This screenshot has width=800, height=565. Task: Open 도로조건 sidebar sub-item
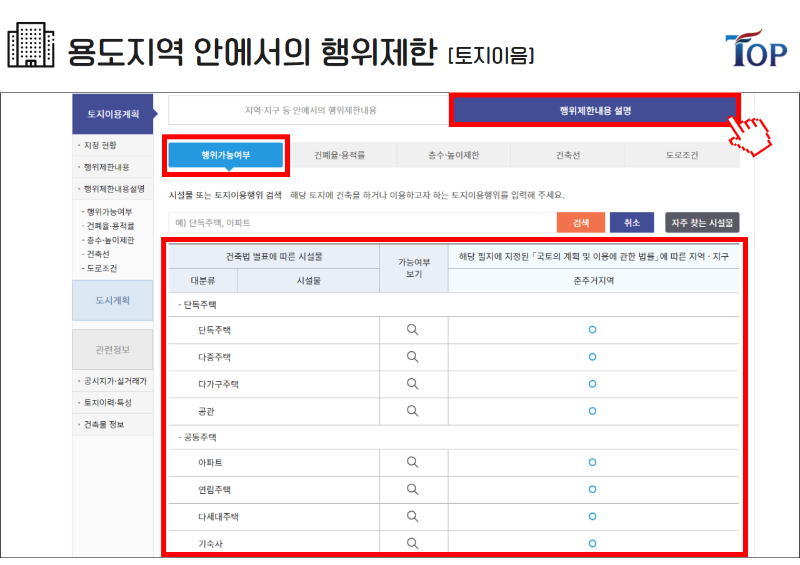(102, 268)
